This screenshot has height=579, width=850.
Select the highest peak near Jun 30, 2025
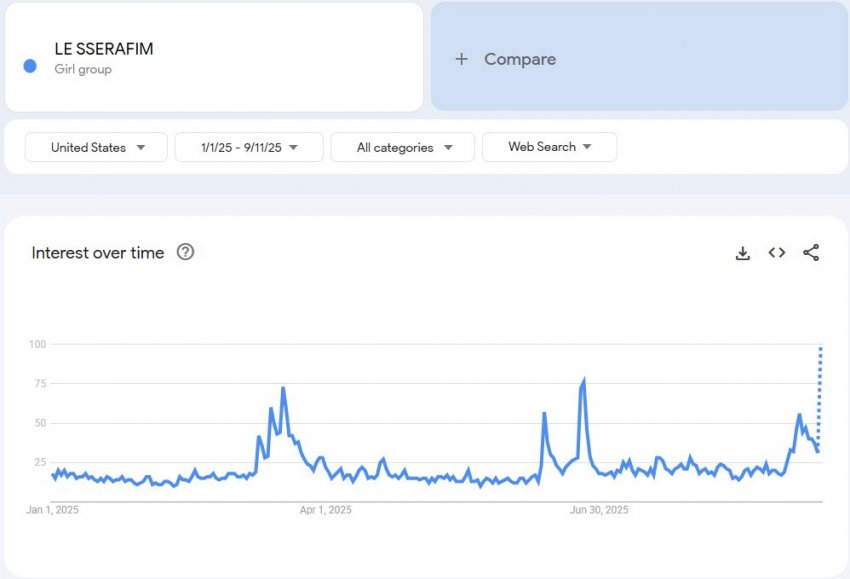pos(584,380)
